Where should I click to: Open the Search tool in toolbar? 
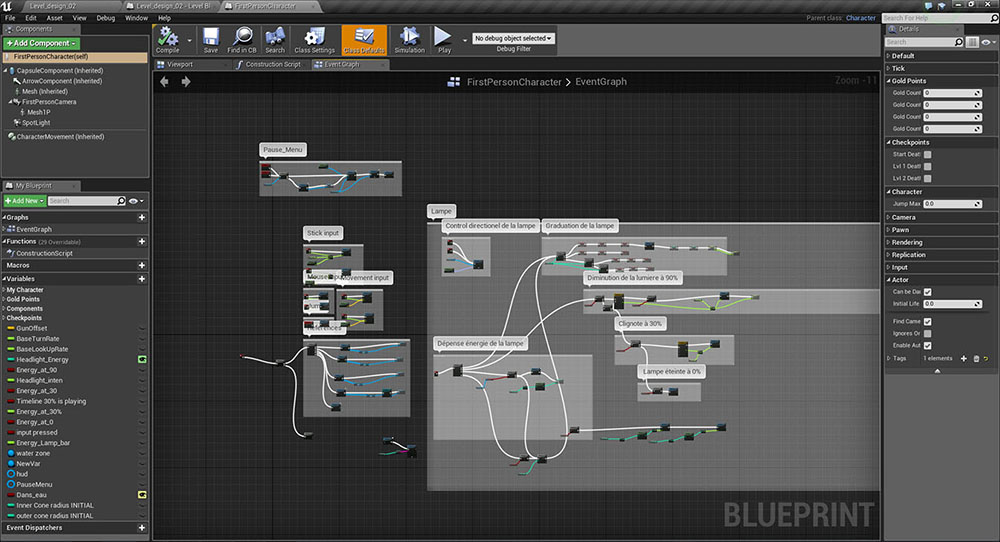275,38
